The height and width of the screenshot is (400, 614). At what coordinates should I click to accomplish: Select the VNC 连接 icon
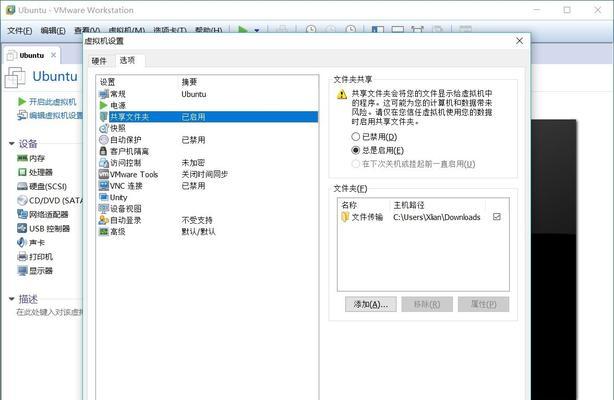104,185
